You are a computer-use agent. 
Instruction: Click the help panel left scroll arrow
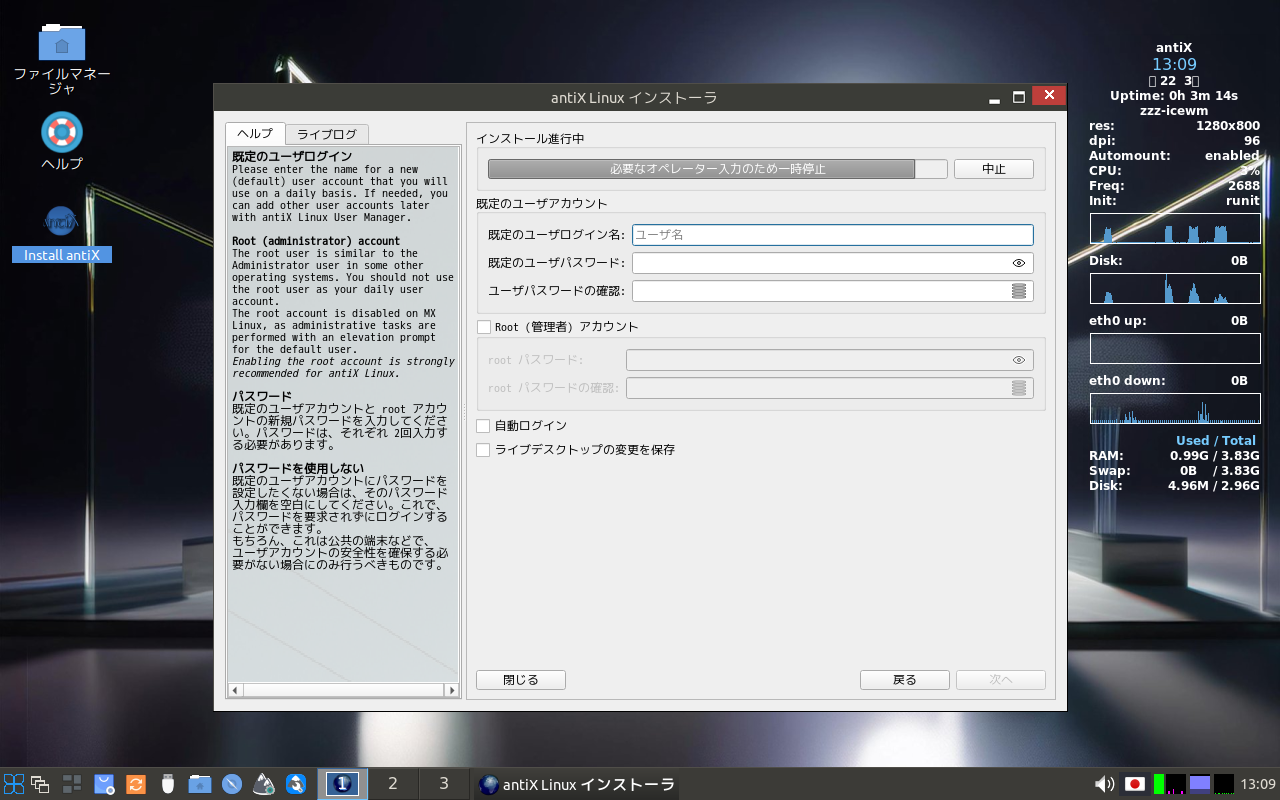click(x=236, y=690)
